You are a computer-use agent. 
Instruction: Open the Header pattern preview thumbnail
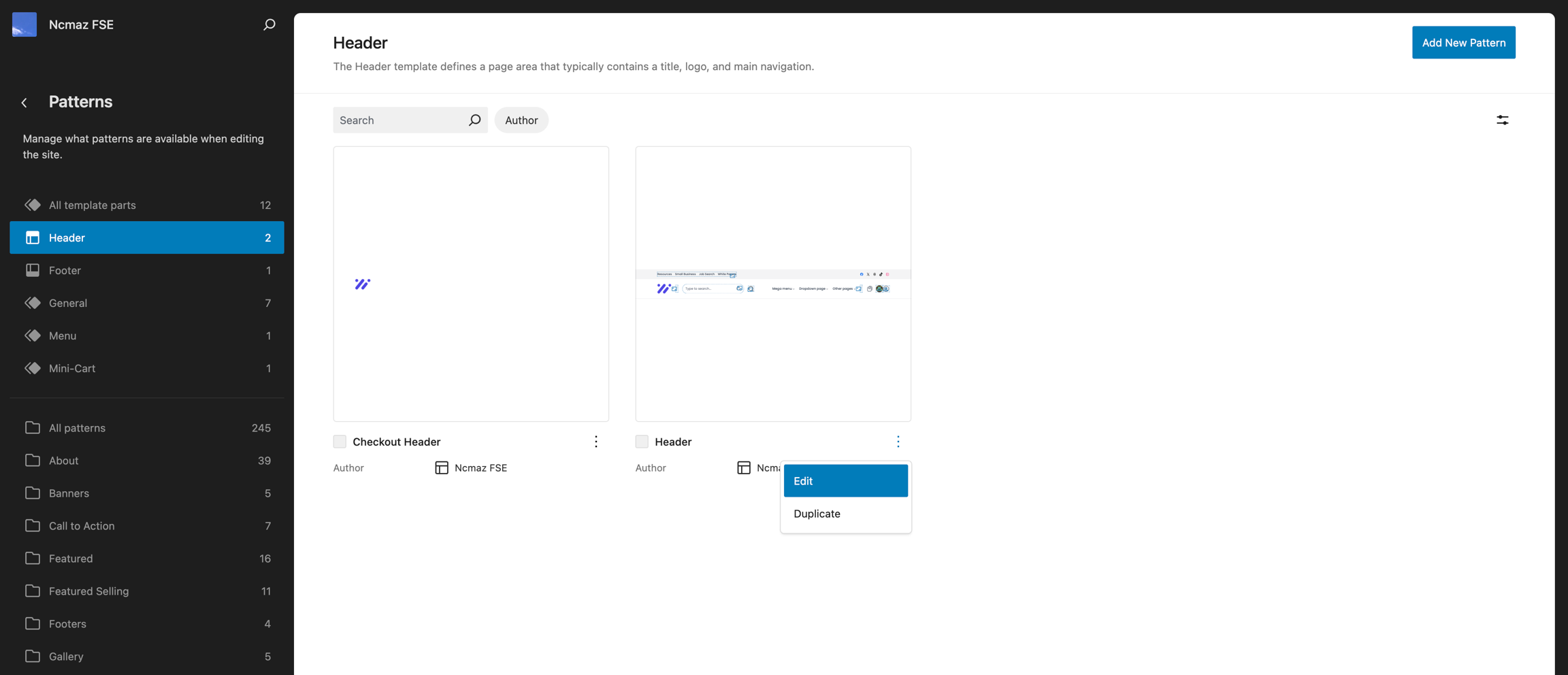pyautogui.click(x=772, y=284)
